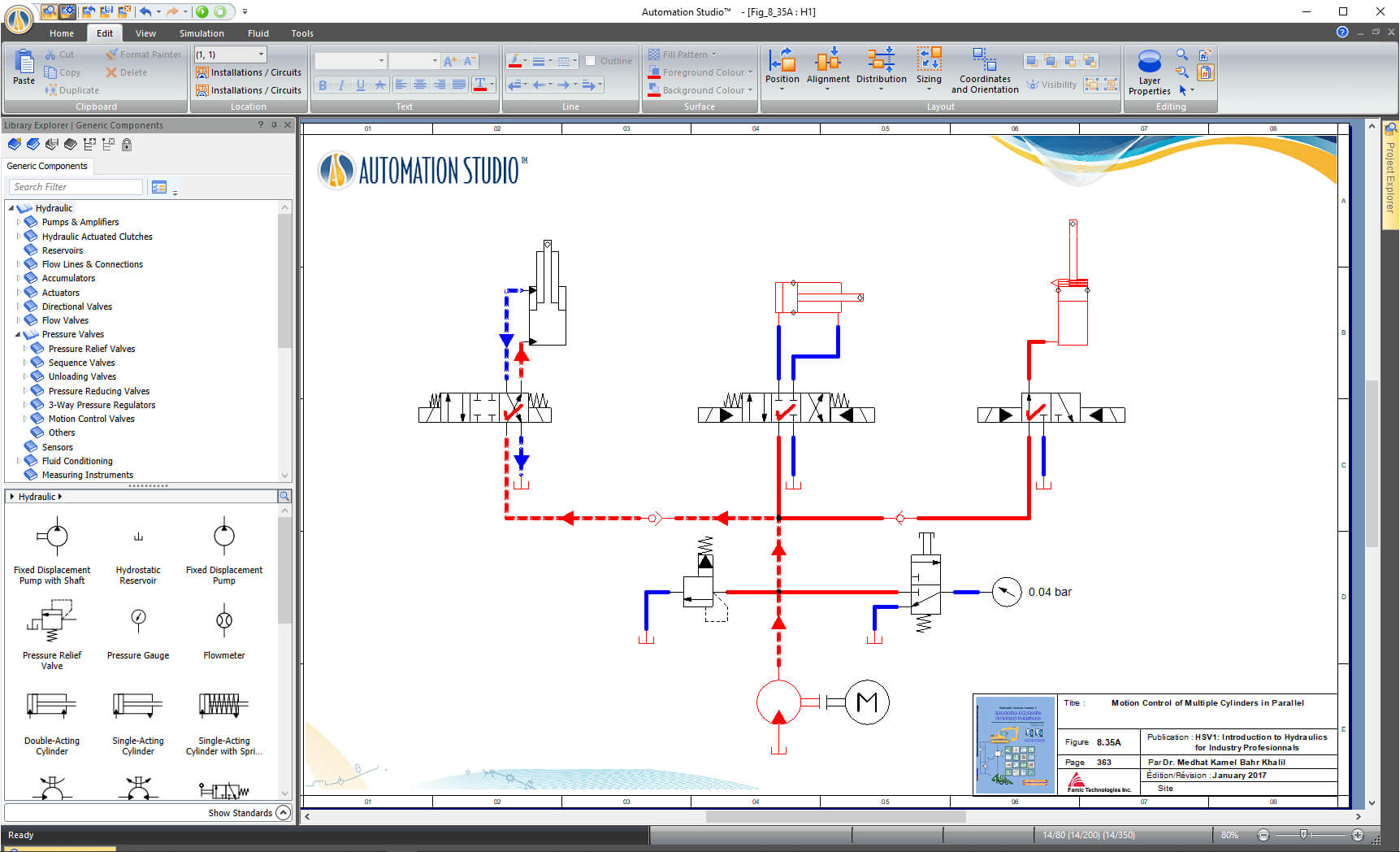The width and height of the screenshot is (1400, 852).
Task: Expand the Directional Valves category
Action: click(x=20, y=306)
